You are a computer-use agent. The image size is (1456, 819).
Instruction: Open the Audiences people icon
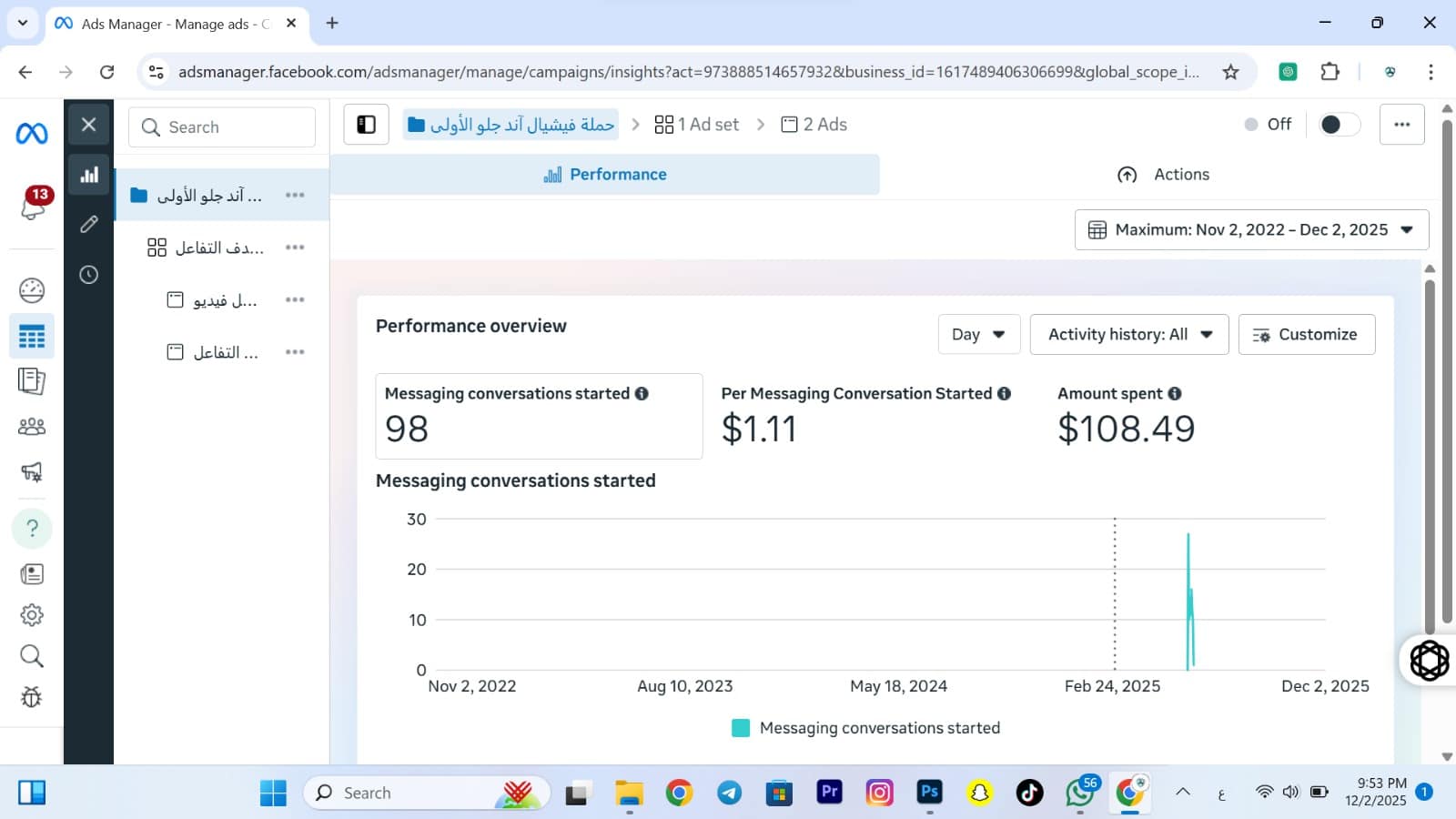coord(32,427)
